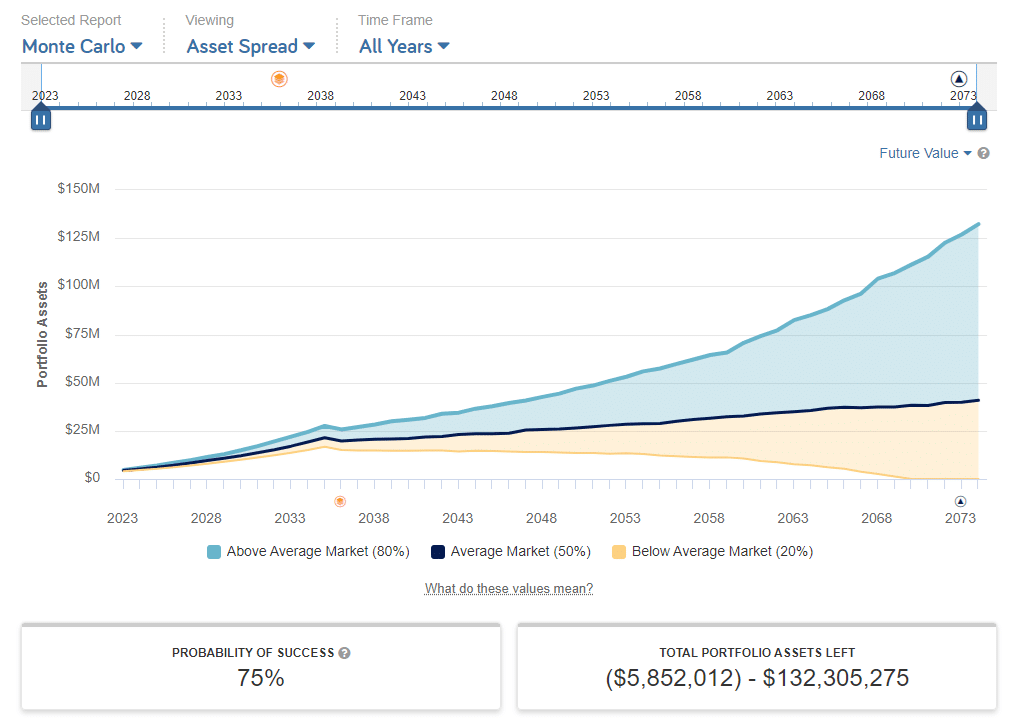This screenshot has height=718, width=1009.
Task: Open the Asset Spread viewing dropdown
Action: click(x=250, y=46)
